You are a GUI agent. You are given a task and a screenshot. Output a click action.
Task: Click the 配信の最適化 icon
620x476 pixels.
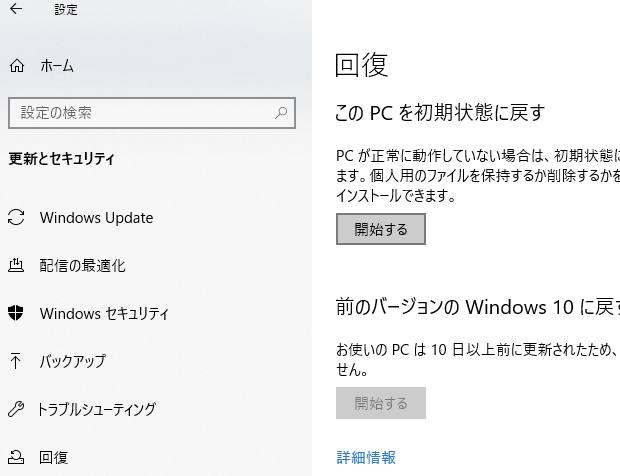pyautogui.click(x=16, y=266)
